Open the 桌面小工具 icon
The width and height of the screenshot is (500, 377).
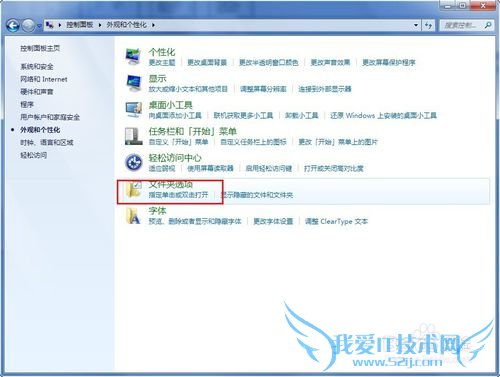pyautogui.click(x=134, y=110)
